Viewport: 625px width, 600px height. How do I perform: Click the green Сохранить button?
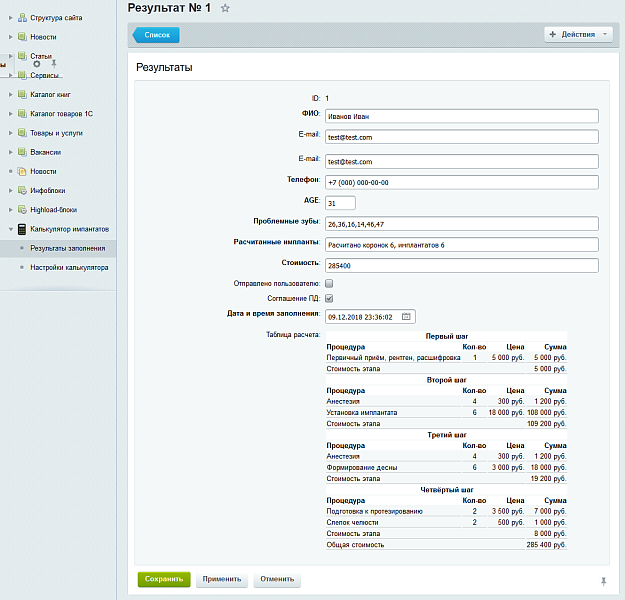pyautogui.click(x=163, y=579)
